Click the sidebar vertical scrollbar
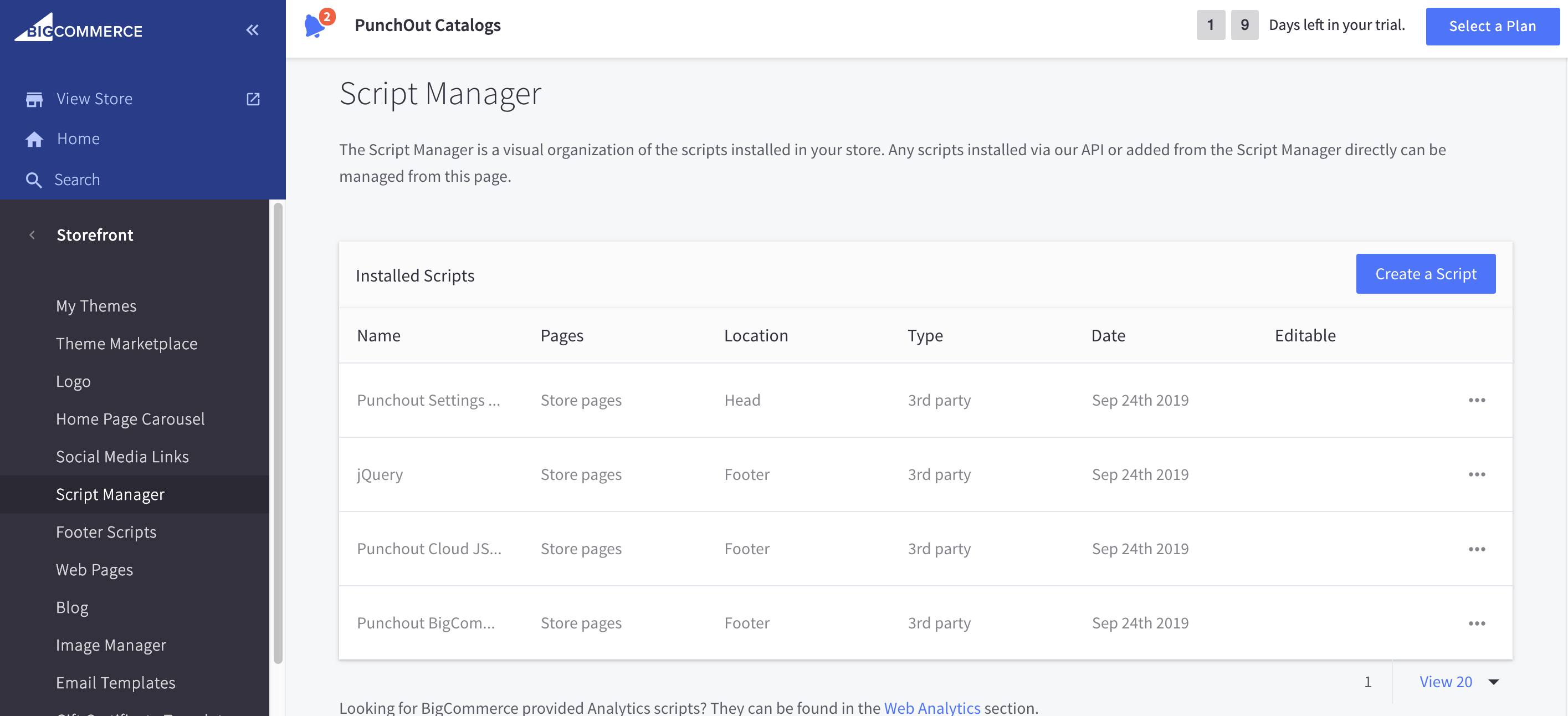Image resolution: width=1568 pixels, height=716 pixels. pyautogui.click(x=278, y=433)
